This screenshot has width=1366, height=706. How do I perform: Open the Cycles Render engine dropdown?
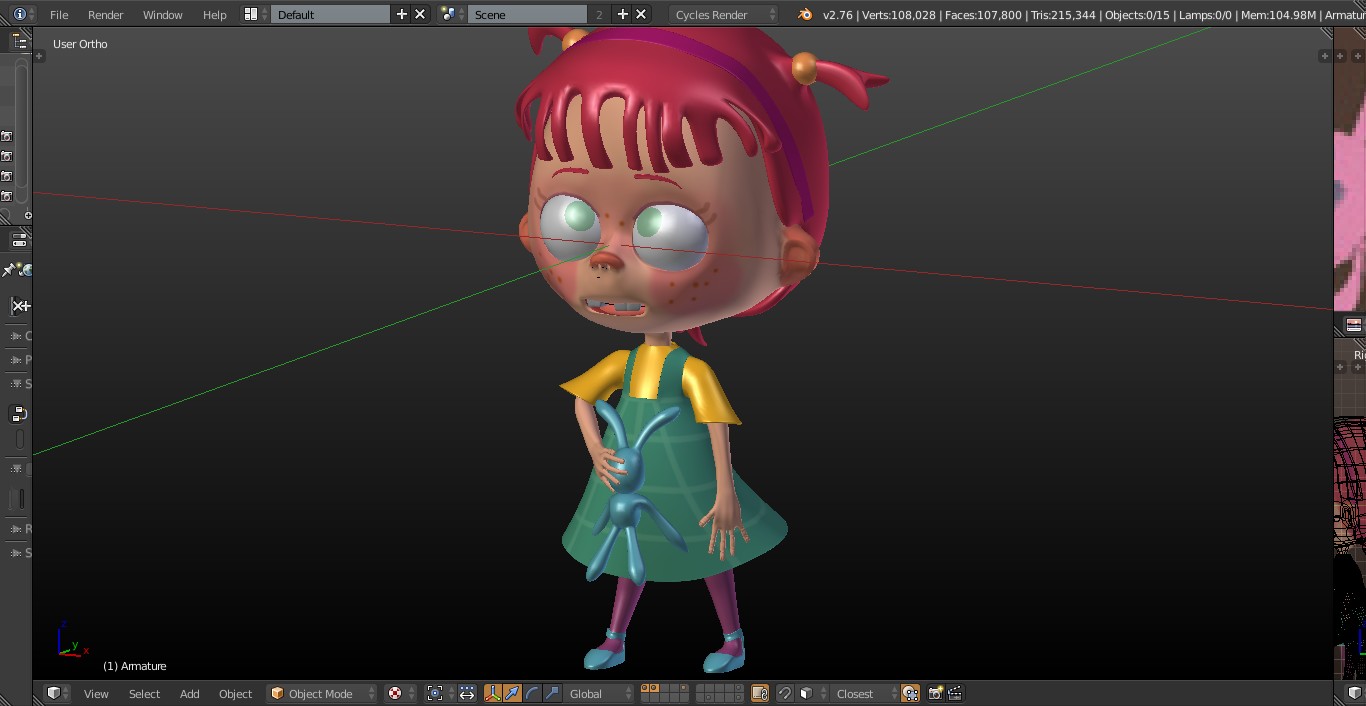pyautogui.click(x=724, y=14)
